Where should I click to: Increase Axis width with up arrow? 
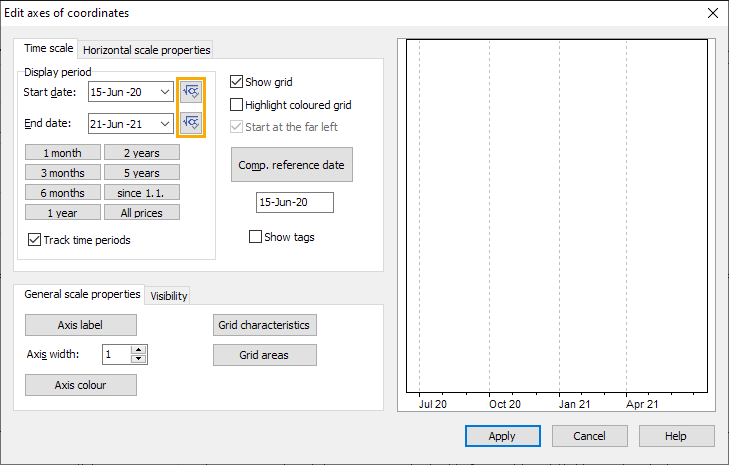coord(139,350)
